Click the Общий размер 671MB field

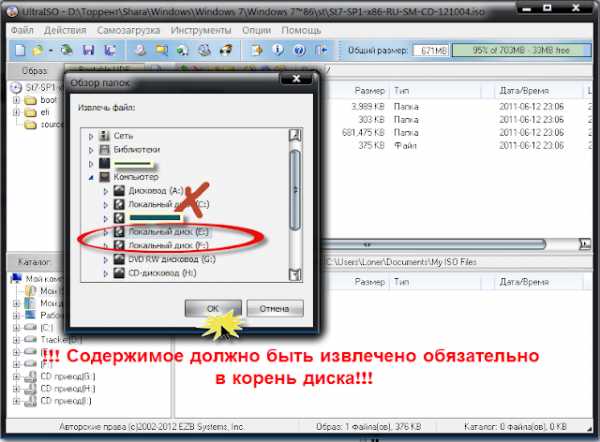click(x=431, y=51)
